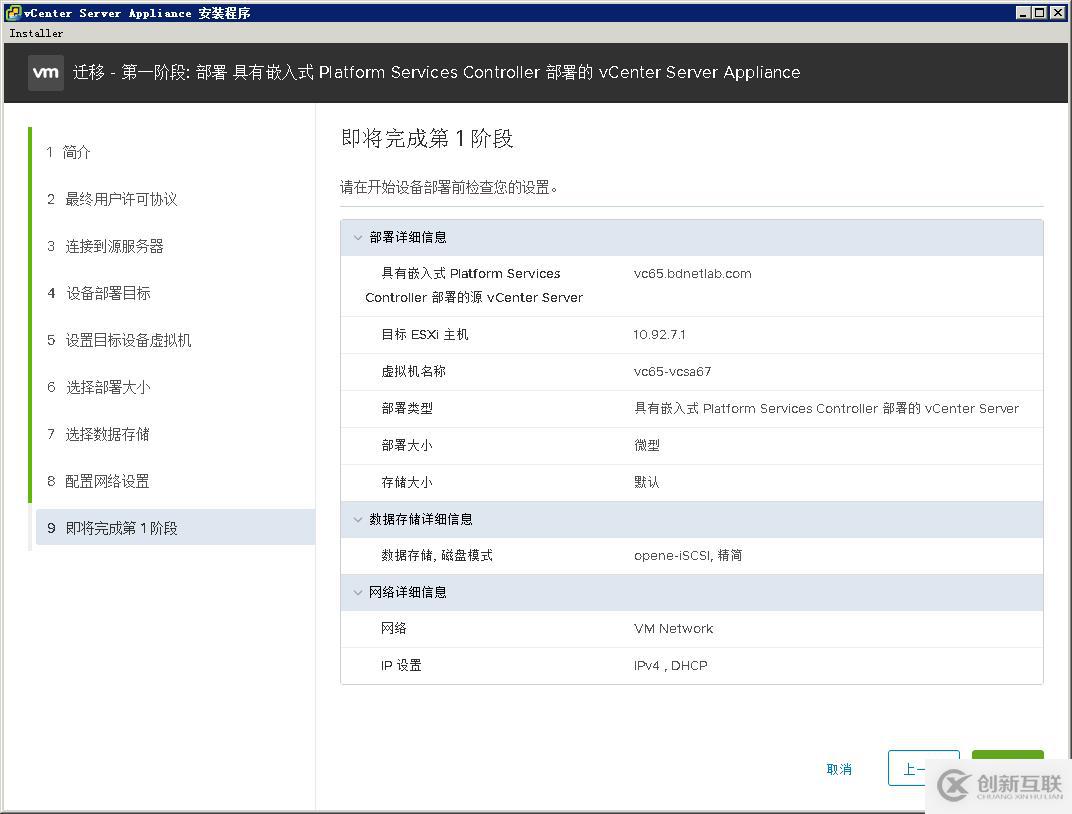1072x814 pixels.
Task: Click the 虚拟机名称 label
Action: pyautogui.click(x=413, y=372)
